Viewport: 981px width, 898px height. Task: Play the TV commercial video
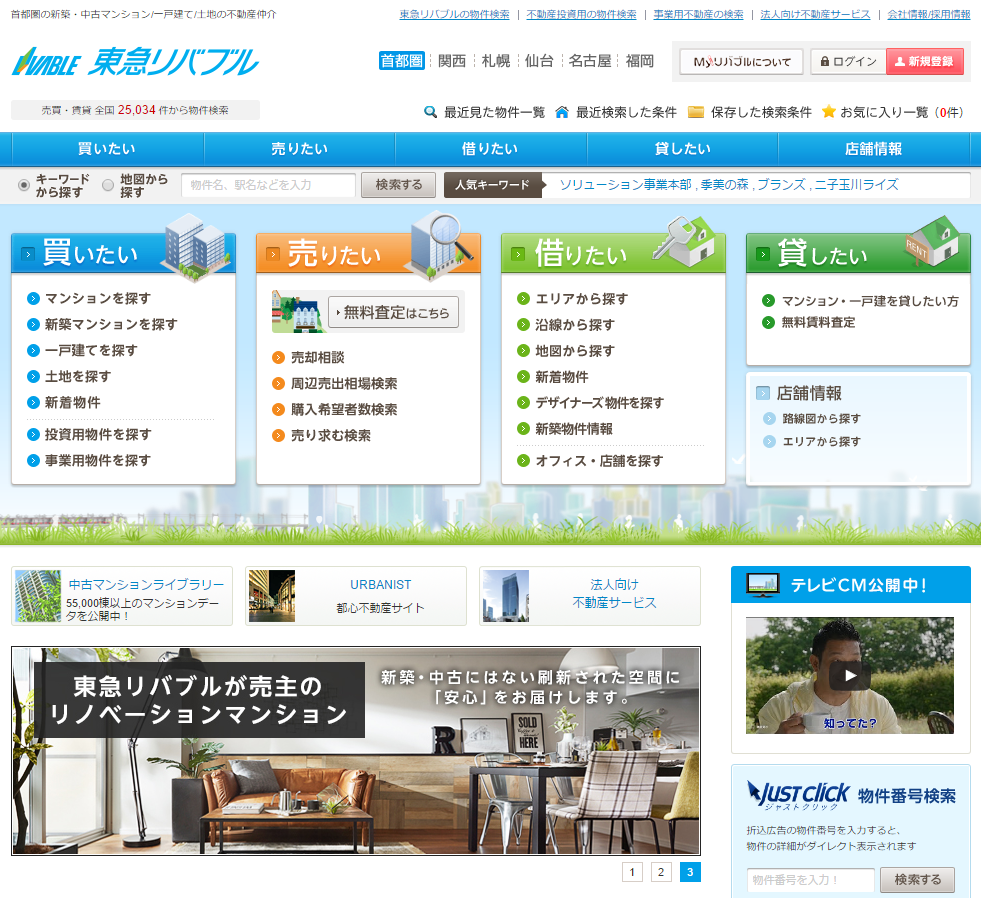pos(850,675)
